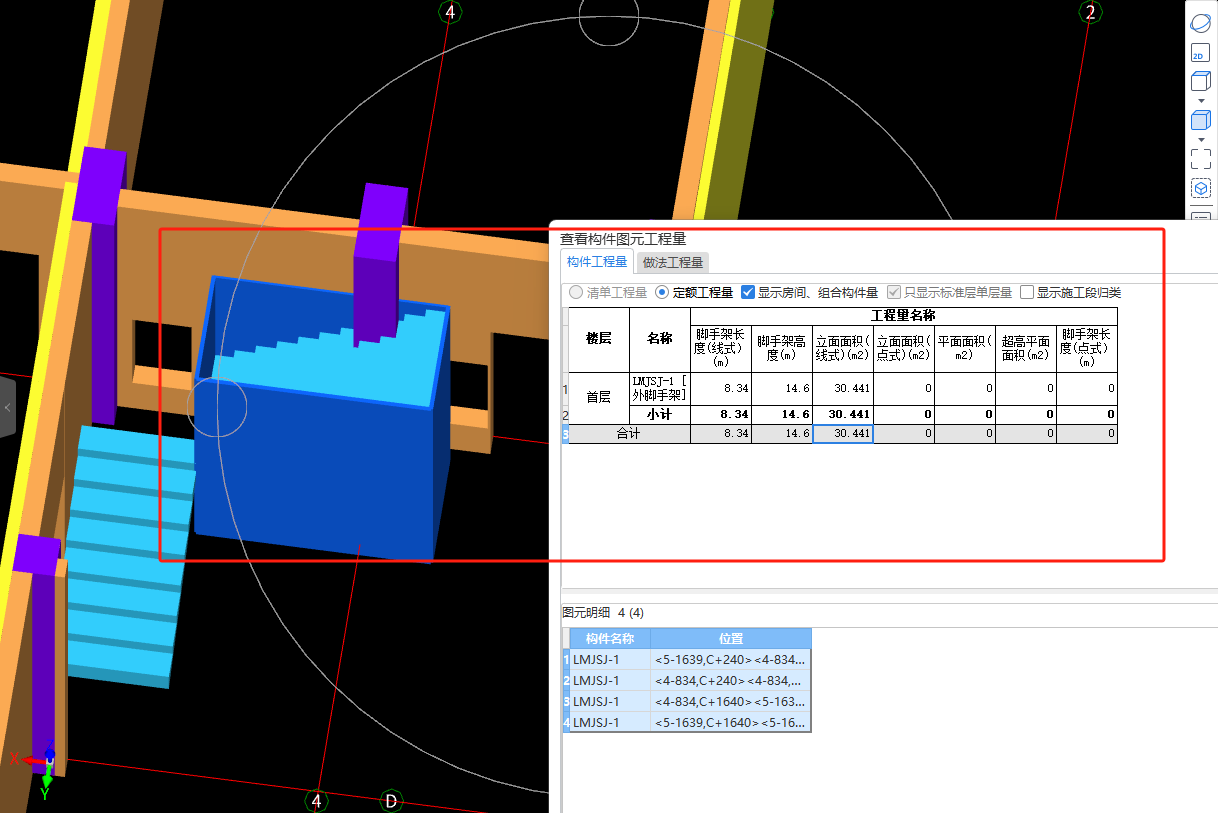Select the 定额工程量 radio option
The width and height of the screenshot is (1218, 813).
[x=694, y=293]
